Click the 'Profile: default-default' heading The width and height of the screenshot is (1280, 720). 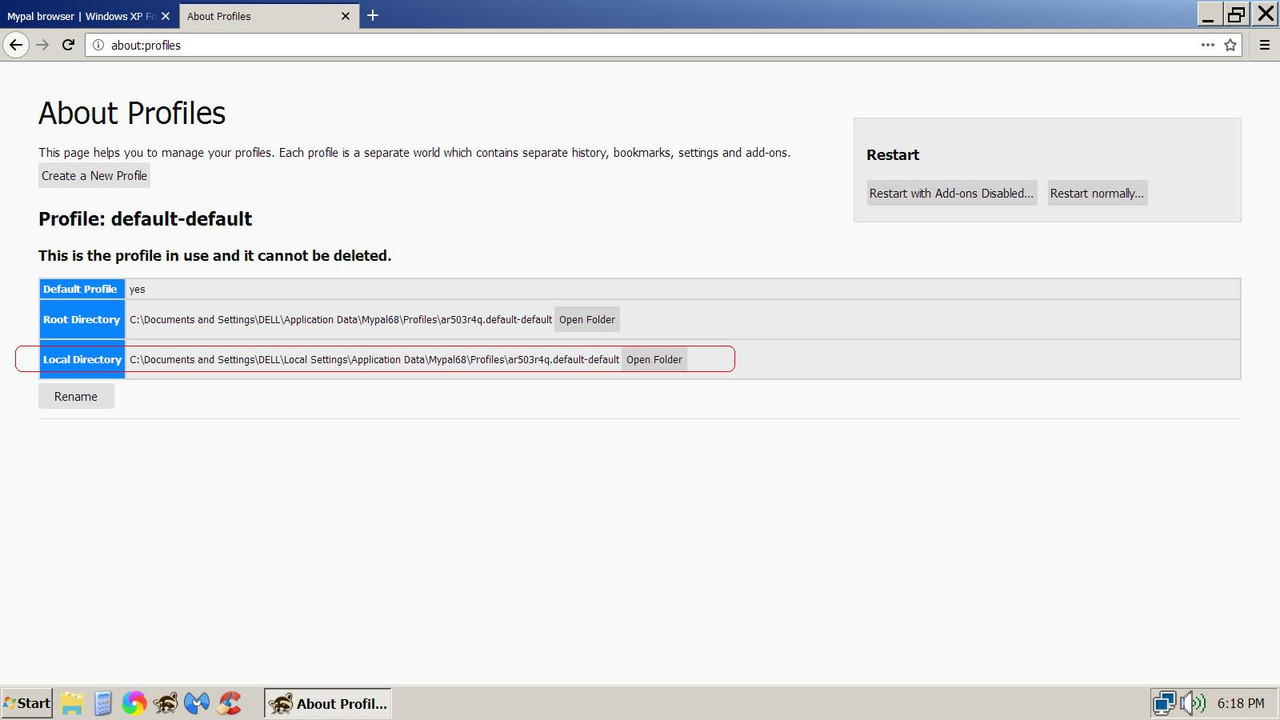(x=145, y=219)
